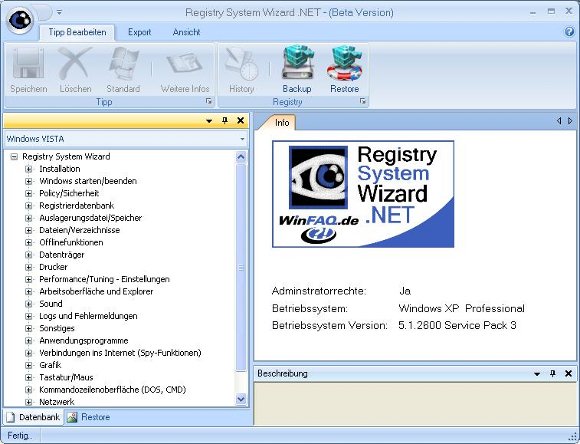This screenshot has width=580, height=444.
Task: Select Tastatur/Maus tree item
Action: [x=66, y=377]
